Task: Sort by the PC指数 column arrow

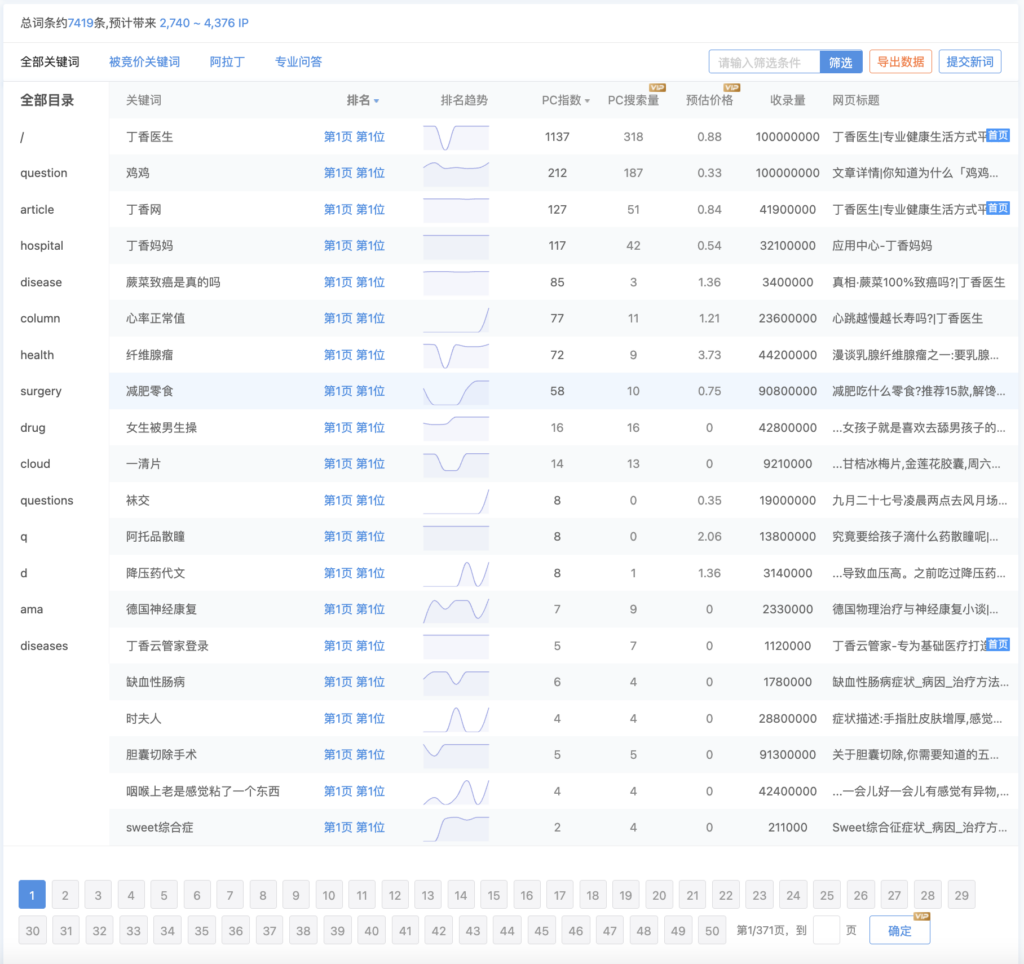Action: (x=587, y=101)
